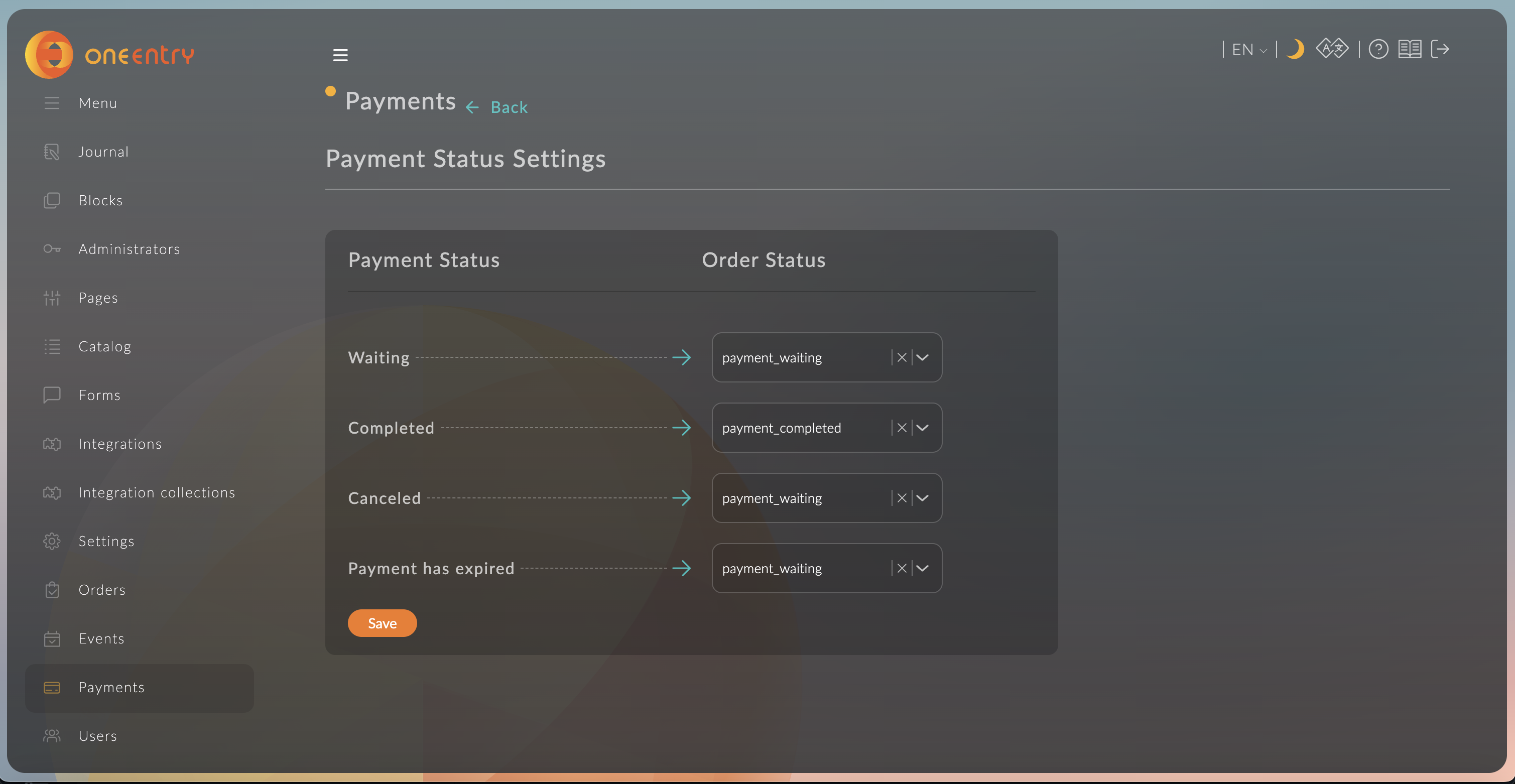Click the Users people icon
The height and width of the screenshot is (784, 1515).
[x=52, y=736]
